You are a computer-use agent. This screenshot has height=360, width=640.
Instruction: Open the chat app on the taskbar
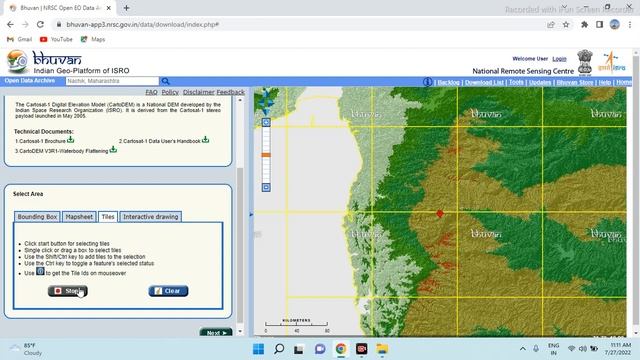[x=320, y=349]
